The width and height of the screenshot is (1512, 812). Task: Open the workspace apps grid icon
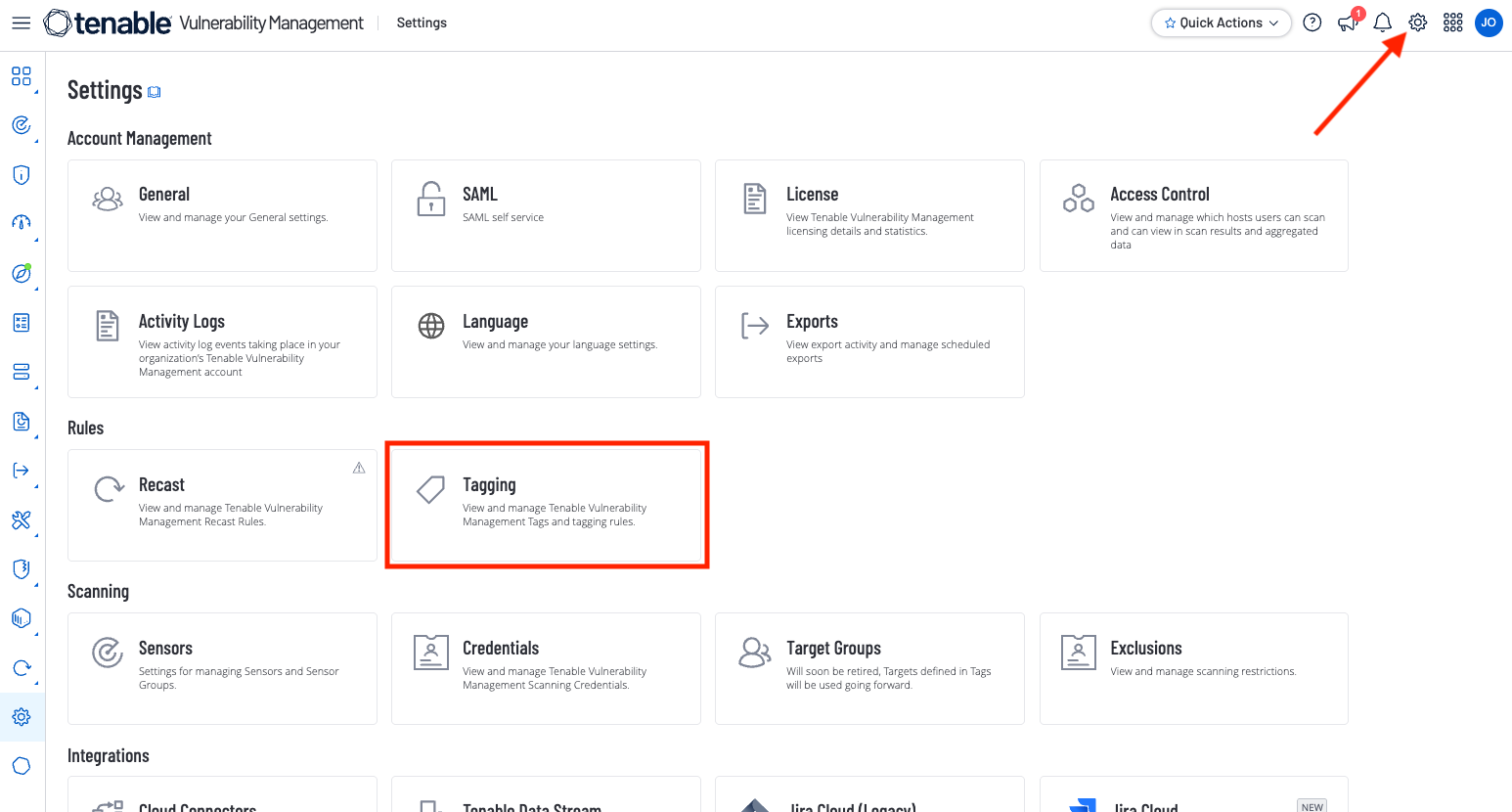[1452, 23]
